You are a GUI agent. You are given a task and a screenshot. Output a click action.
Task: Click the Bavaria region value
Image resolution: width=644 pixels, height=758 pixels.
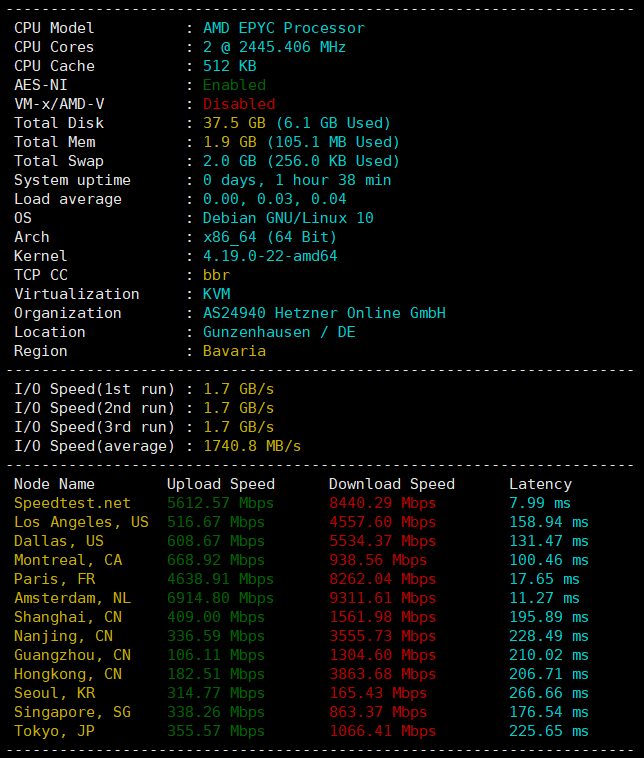(x=234, y=351)
